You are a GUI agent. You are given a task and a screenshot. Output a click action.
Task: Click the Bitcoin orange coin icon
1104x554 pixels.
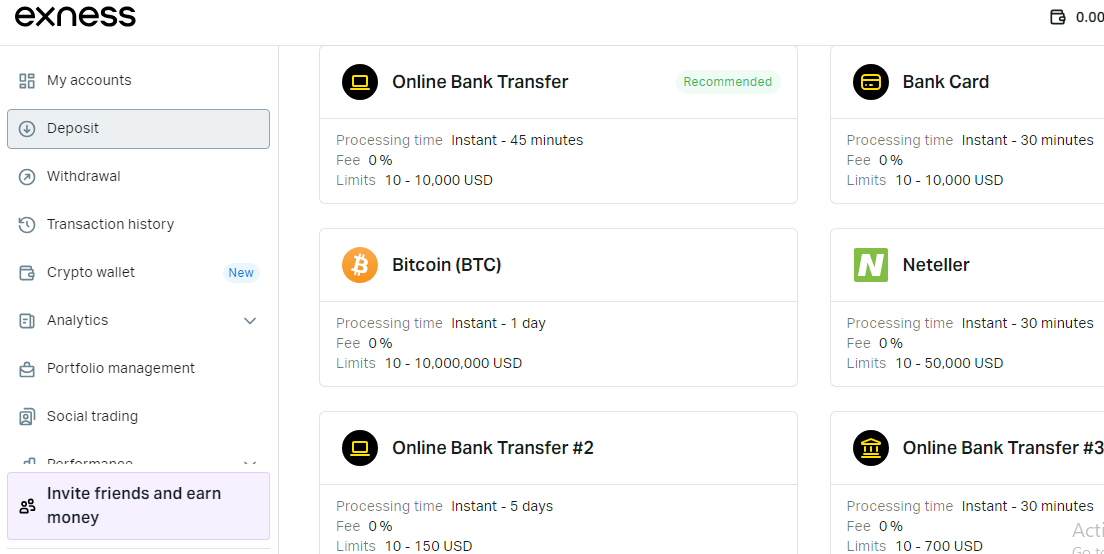(x=360, y=265)
